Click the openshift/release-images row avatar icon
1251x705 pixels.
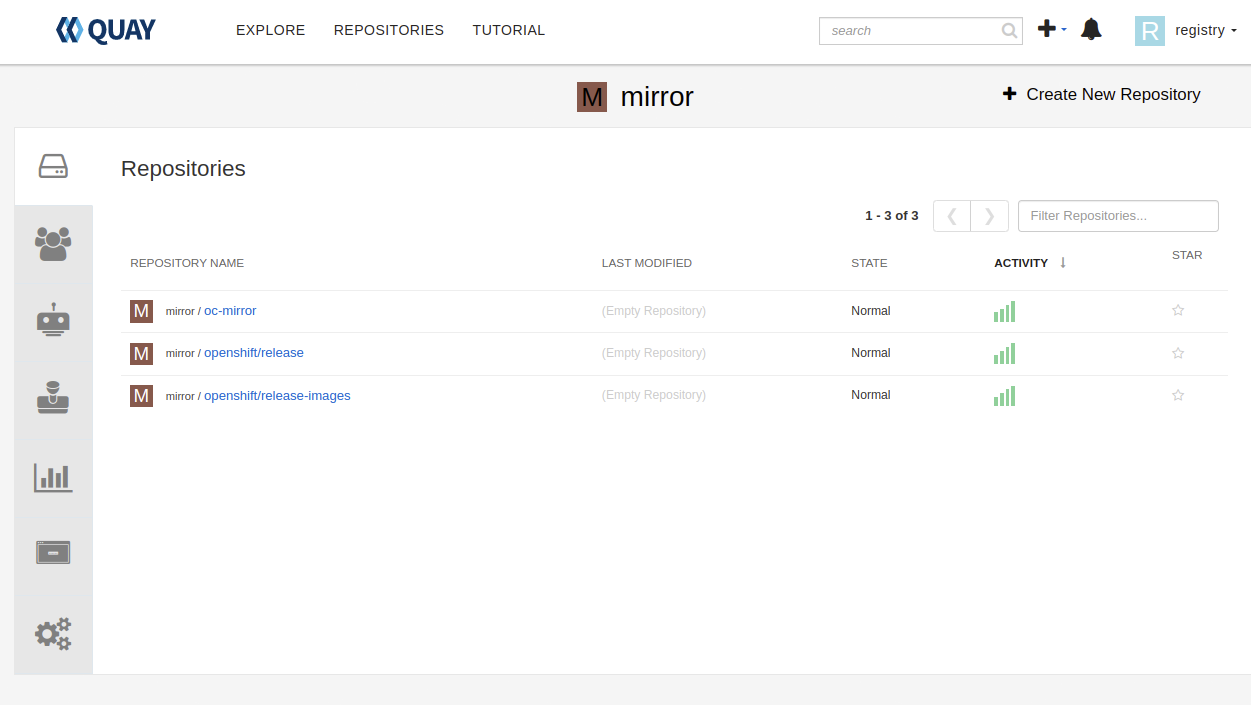141,395
